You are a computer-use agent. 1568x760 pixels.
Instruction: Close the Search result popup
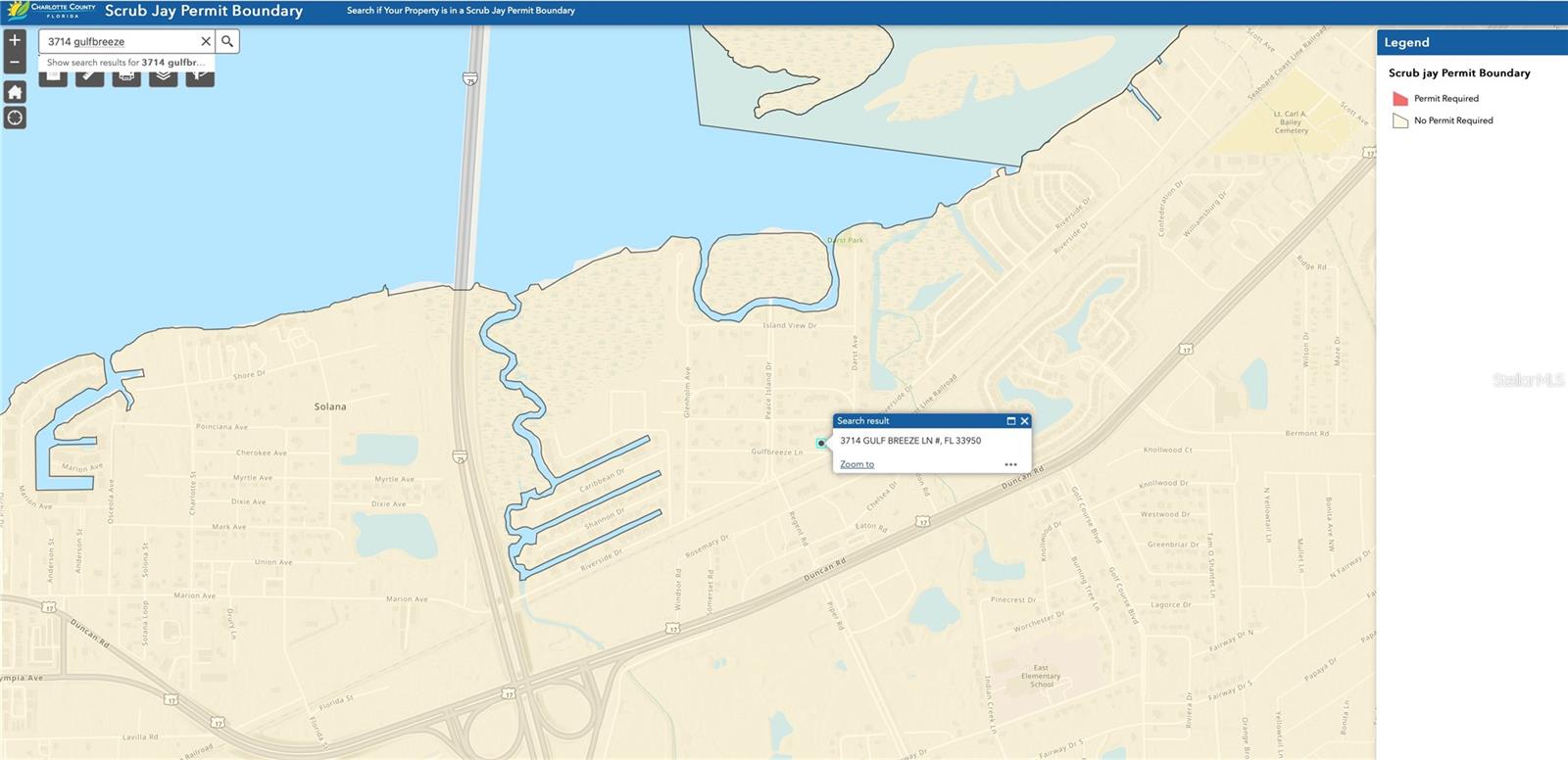tap(1025, 421)
